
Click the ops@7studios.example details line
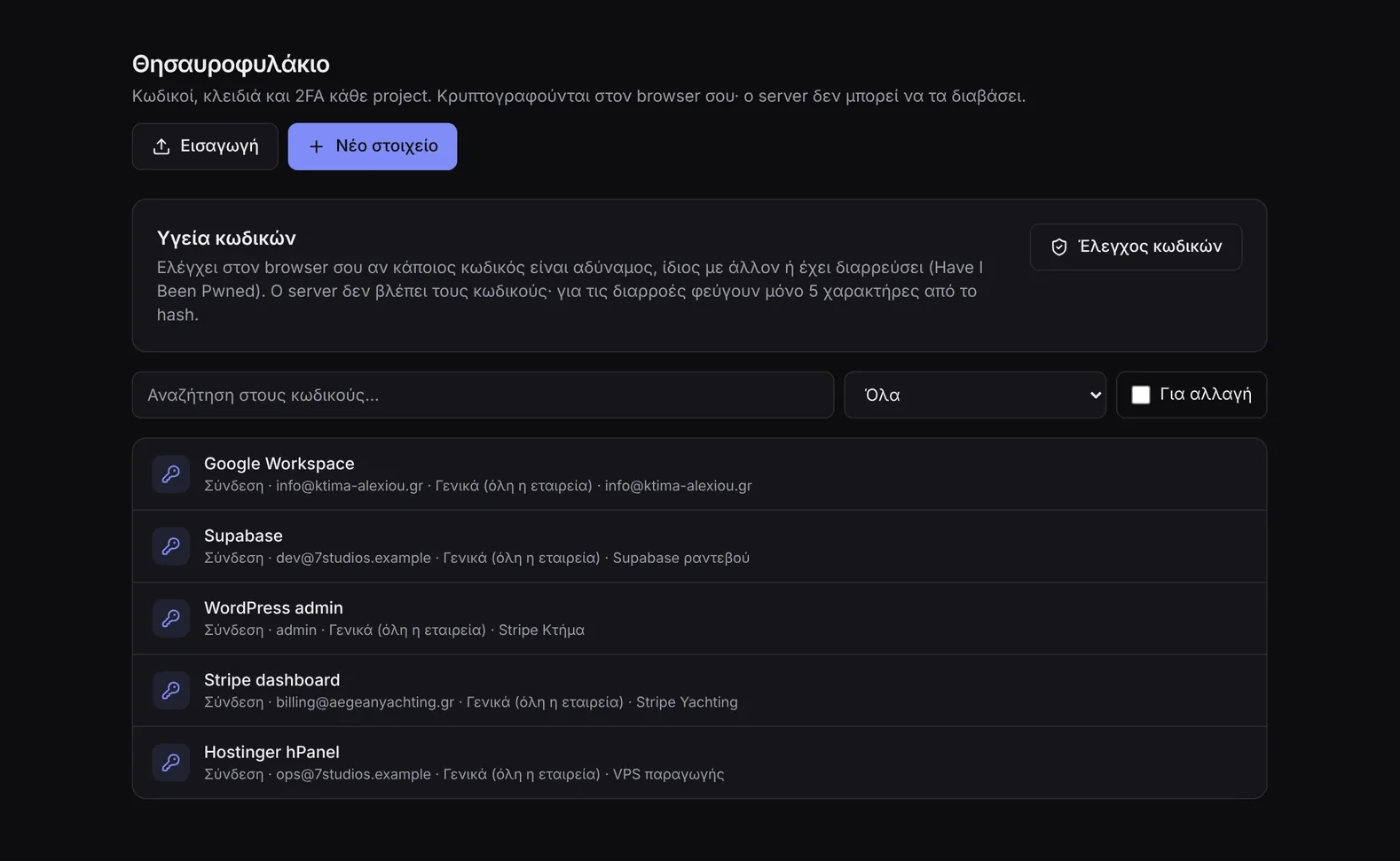tap(464, 774)
